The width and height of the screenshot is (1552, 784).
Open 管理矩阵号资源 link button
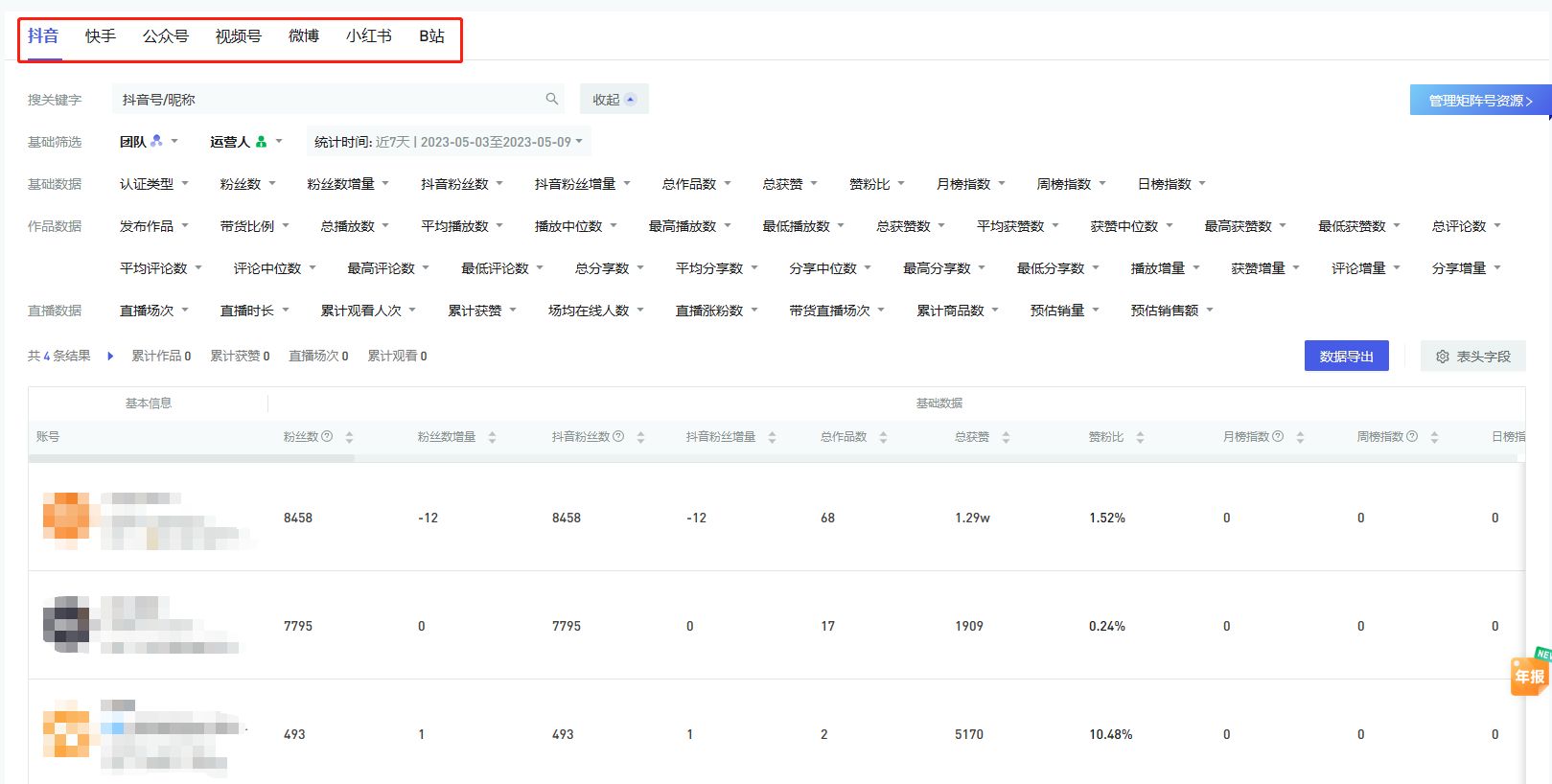click(x=1480, y=100)
